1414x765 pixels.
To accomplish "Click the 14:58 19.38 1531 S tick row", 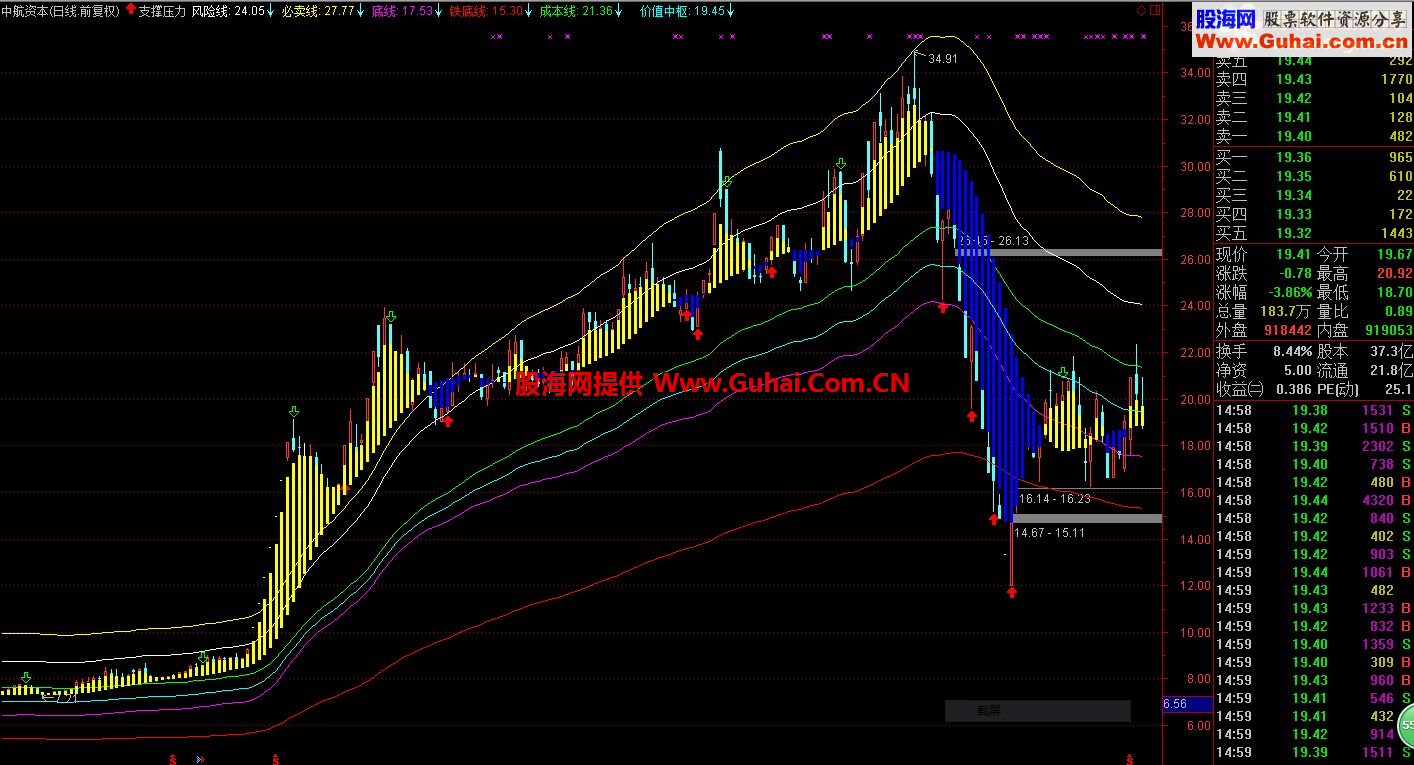I will tap(1314, 410).
